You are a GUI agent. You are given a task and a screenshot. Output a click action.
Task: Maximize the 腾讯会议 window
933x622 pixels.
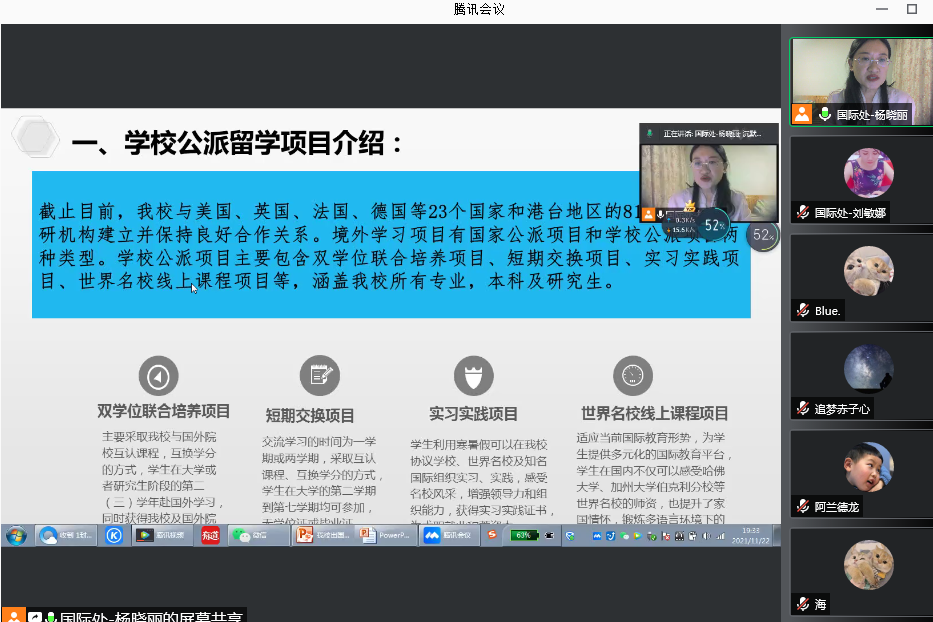[911, 9]
